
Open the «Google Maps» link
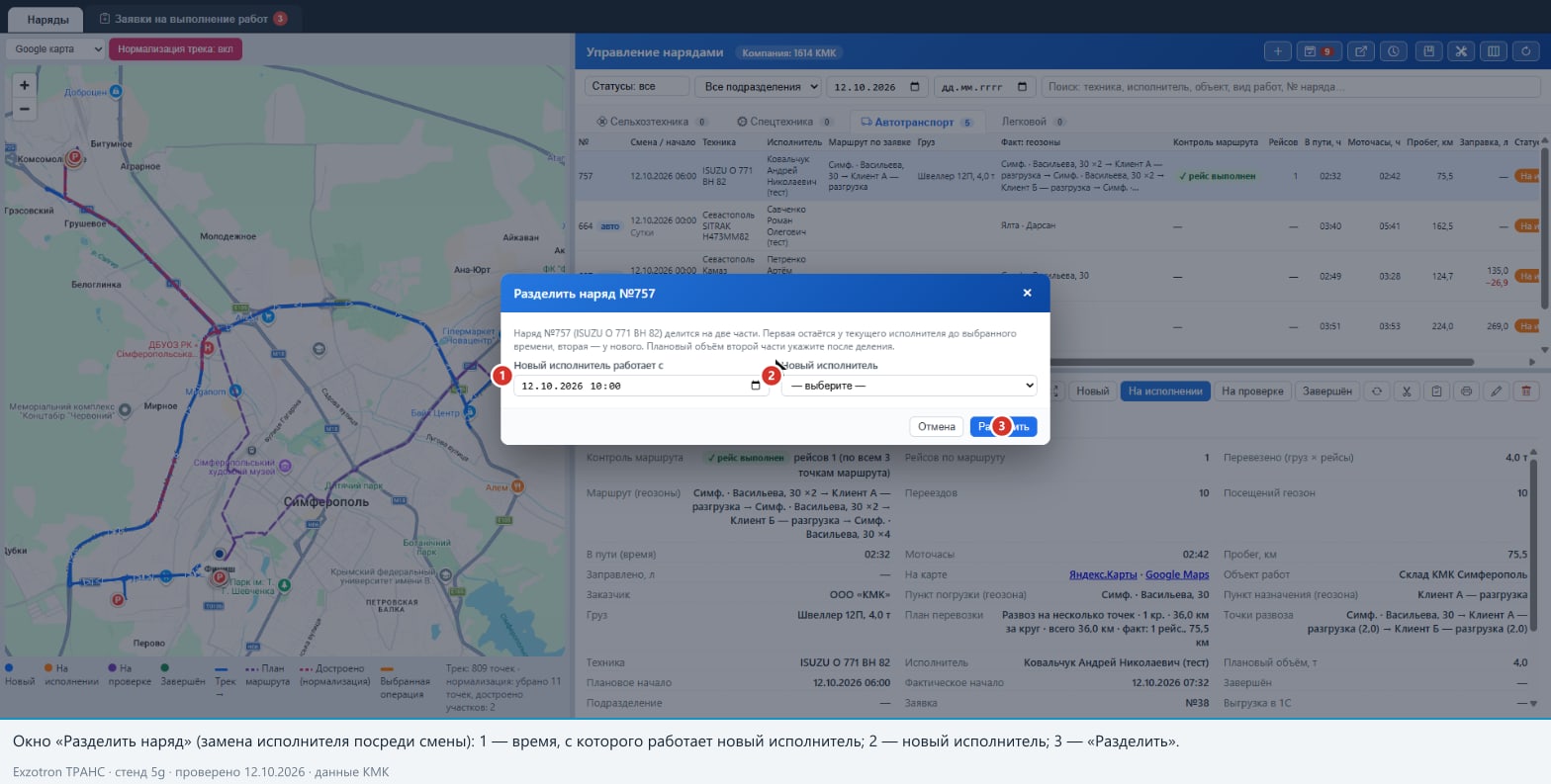coord(1177,574)
